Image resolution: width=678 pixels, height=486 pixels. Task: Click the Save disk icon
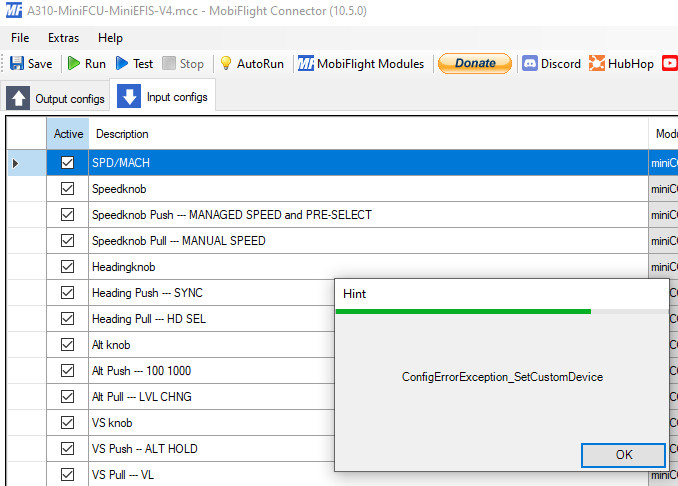[17, 63]
